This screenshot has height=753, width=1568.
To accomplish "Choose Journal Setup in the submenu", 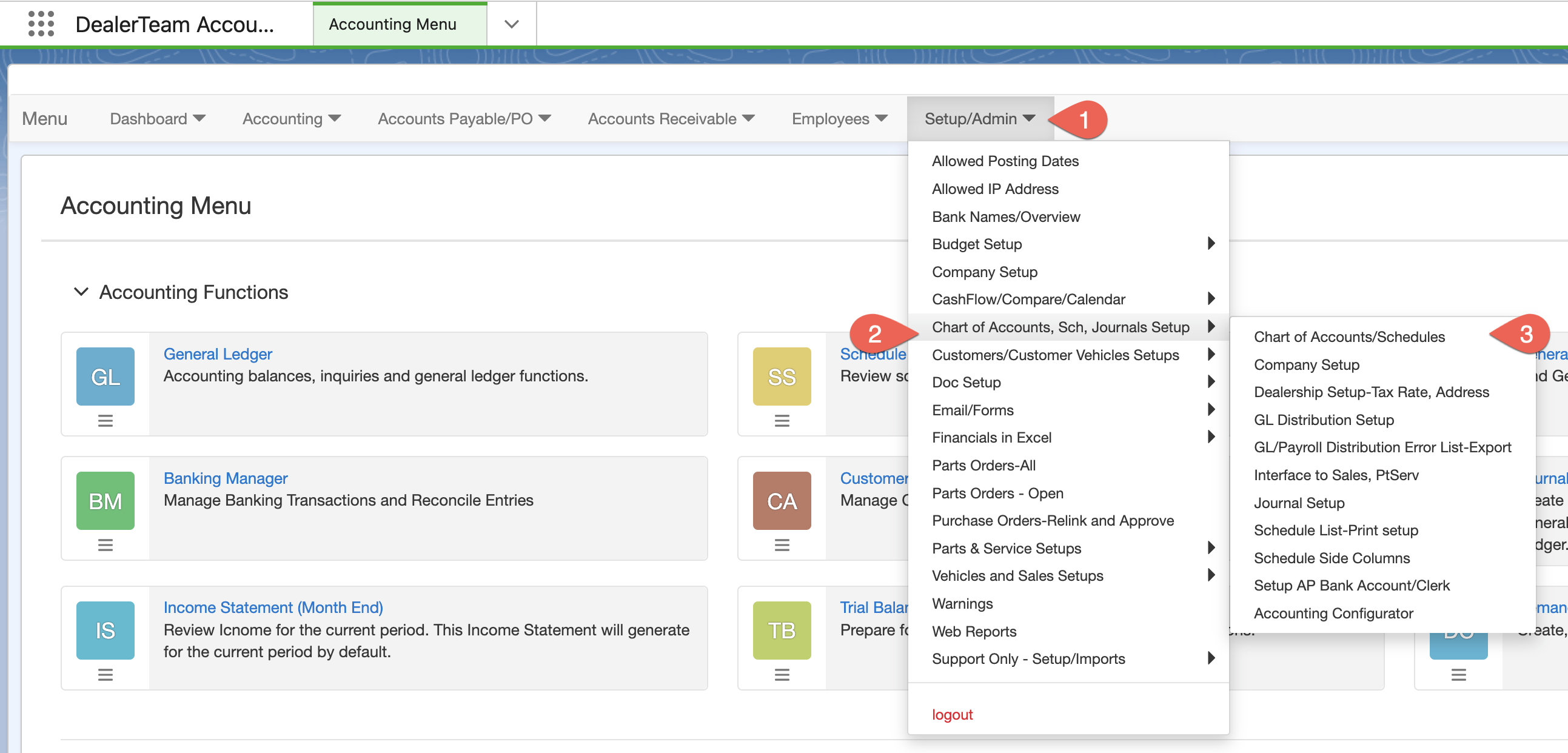I will click(x=1299, y=503).
